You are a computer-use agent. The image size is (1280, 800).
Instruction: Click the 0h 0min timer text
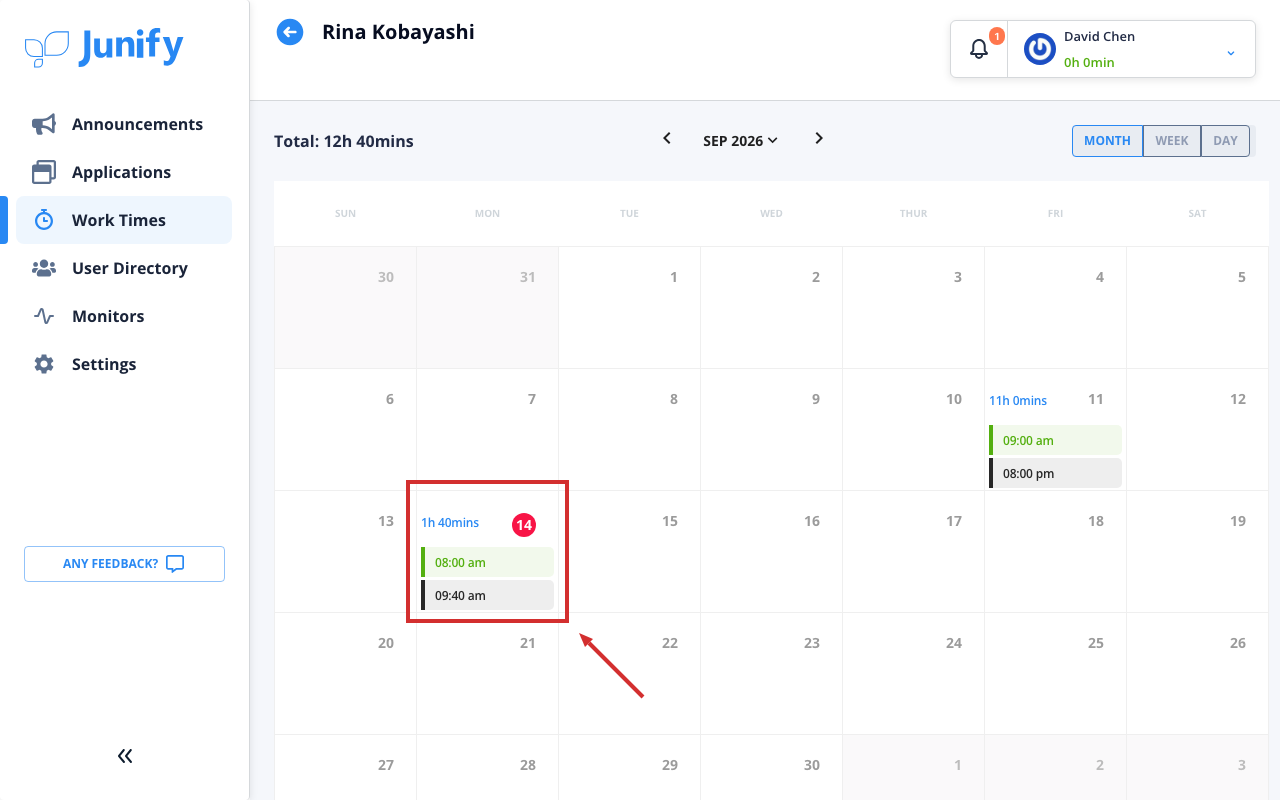[x=1089, y=62]
